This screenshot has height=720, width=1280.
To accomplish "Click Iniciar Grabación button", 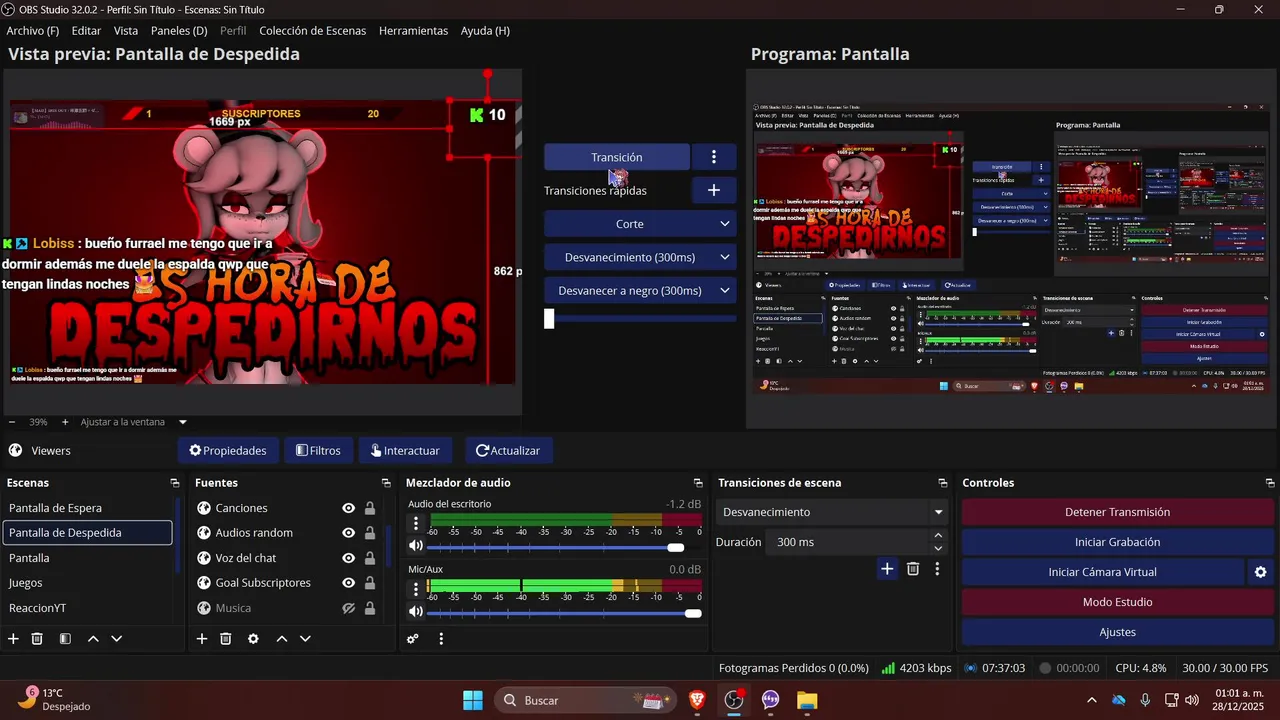I will coord(1117,542).
